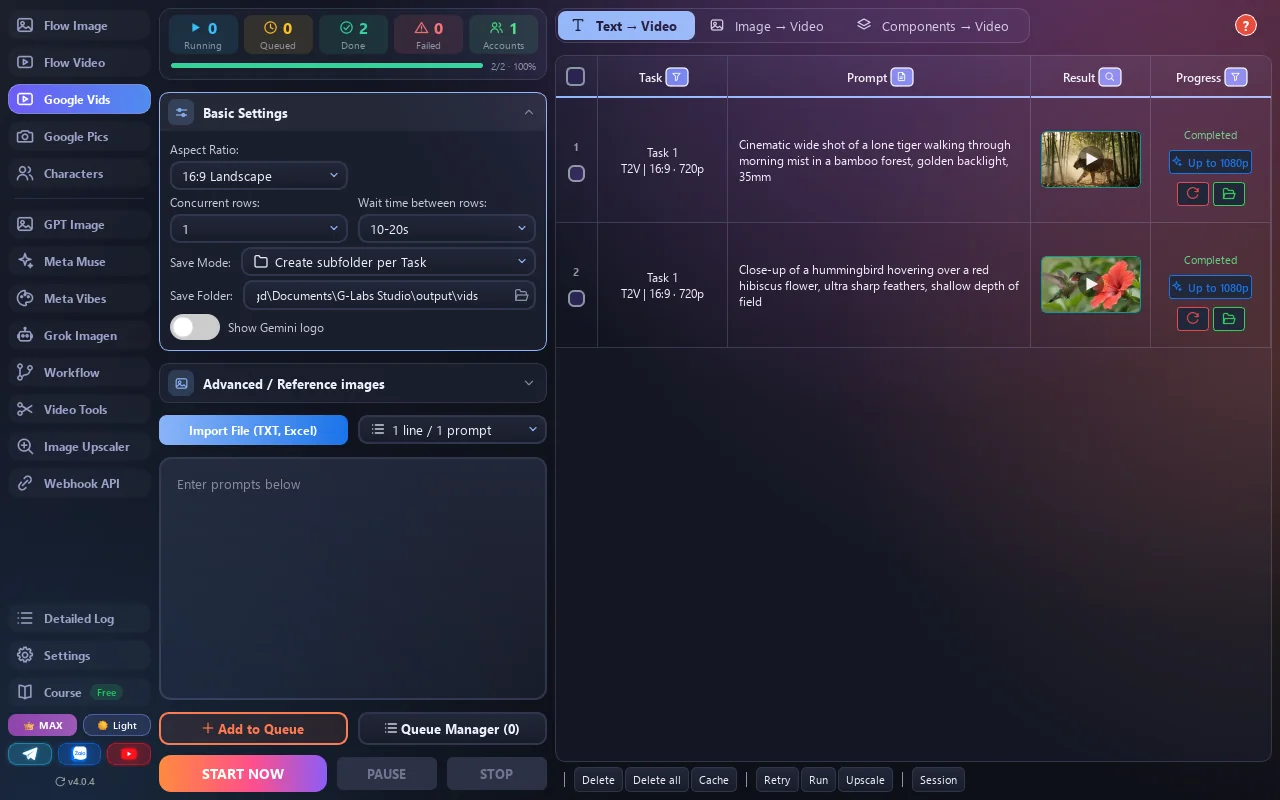This screenshot has height=800, width=1280.
Task: Expand the Advanced / Reference images section
Action: (353, 384)
